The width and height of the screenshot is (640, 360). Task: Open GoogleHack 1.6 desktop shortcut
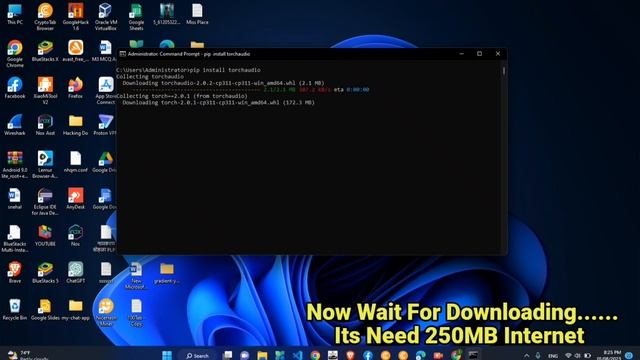[76, 16]
